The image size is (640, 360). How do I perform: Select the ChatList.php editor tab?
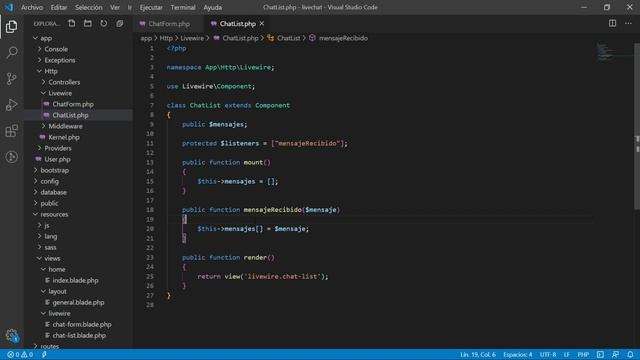point(238,24)
